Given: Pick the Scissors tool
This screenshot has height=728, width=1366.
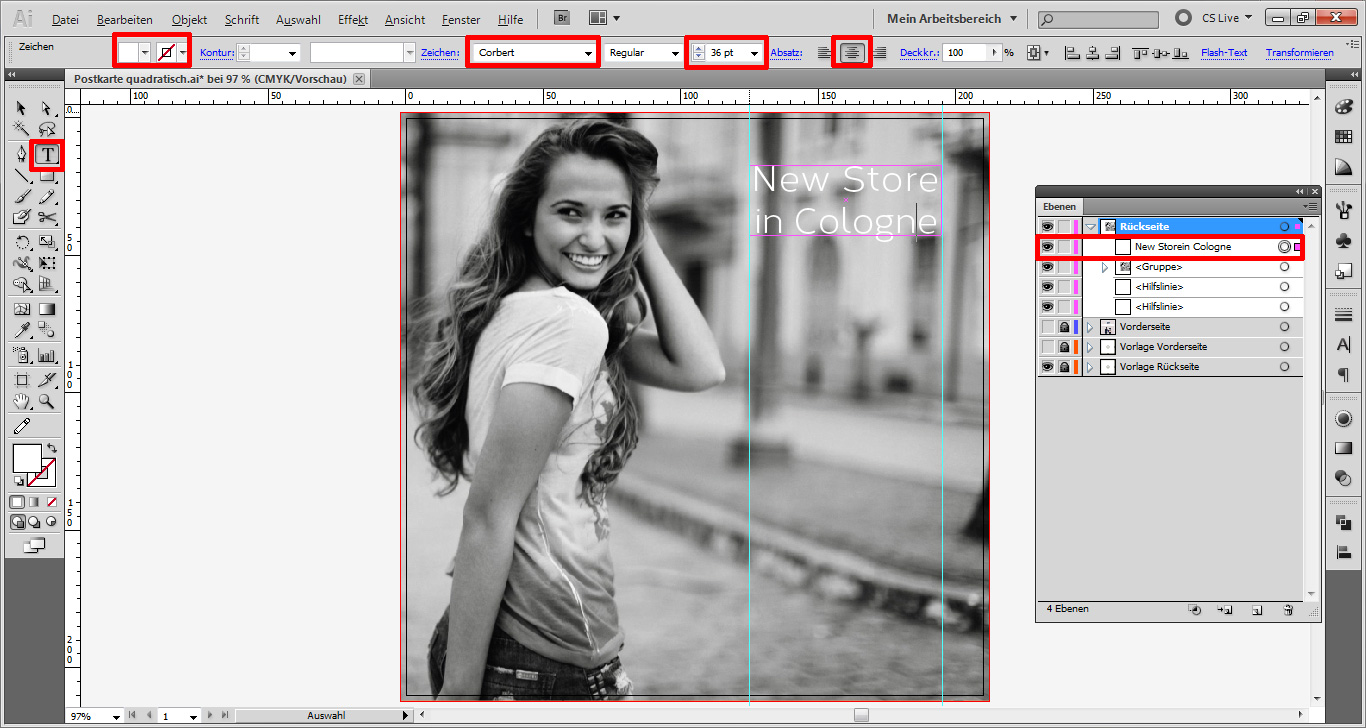Looking at the screenshot, I should coord(47,217).
